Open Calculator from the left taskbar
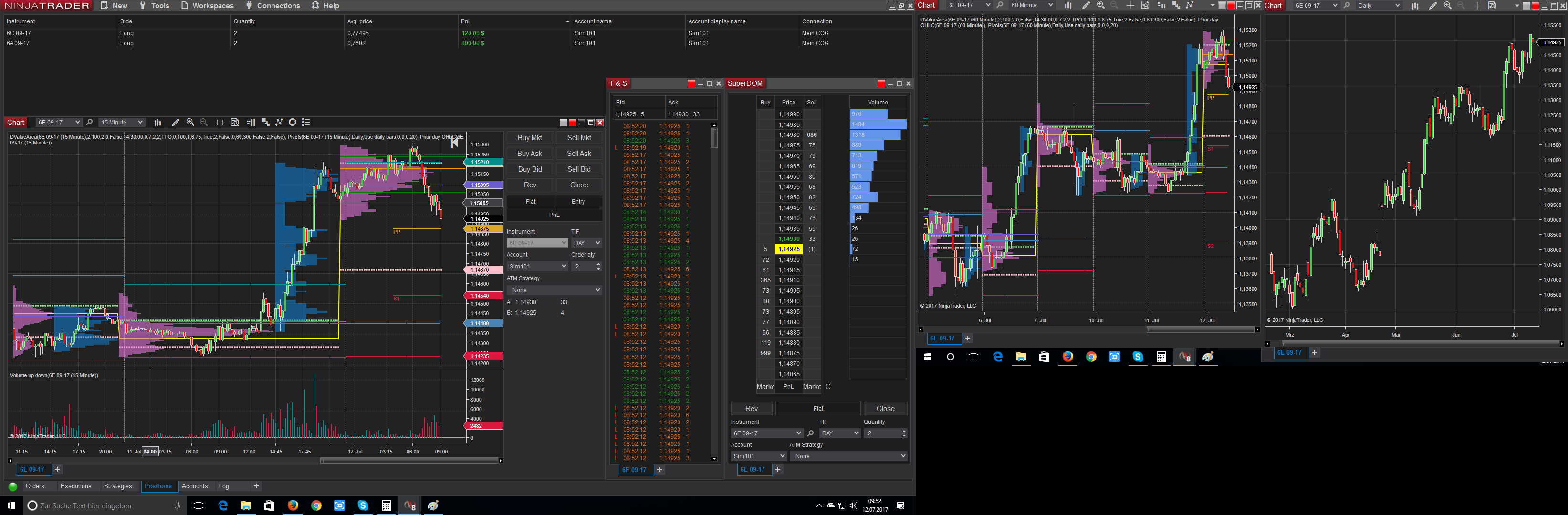 pyautogui.click(x=386, y=505)
